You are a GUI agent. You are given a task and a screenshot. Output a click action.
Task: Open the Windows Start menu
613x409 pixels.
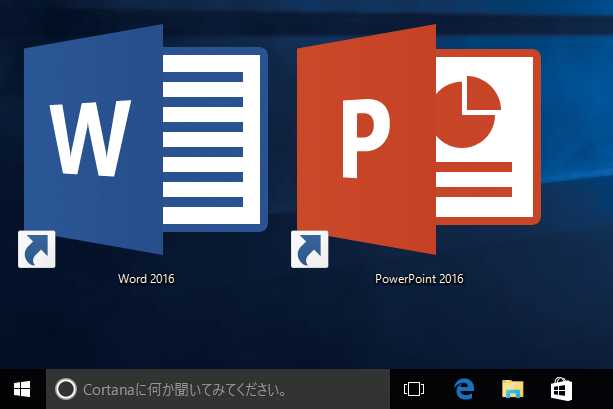tap(22, 389)
